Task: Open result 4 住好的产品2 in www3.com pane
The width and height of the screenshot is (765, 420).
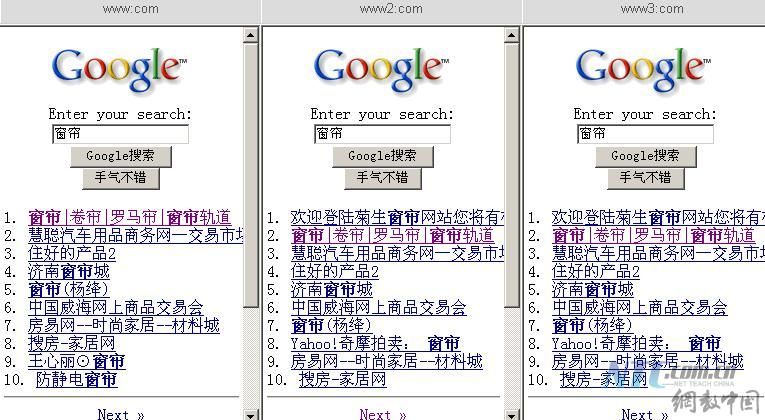Action: pos(596,272)
